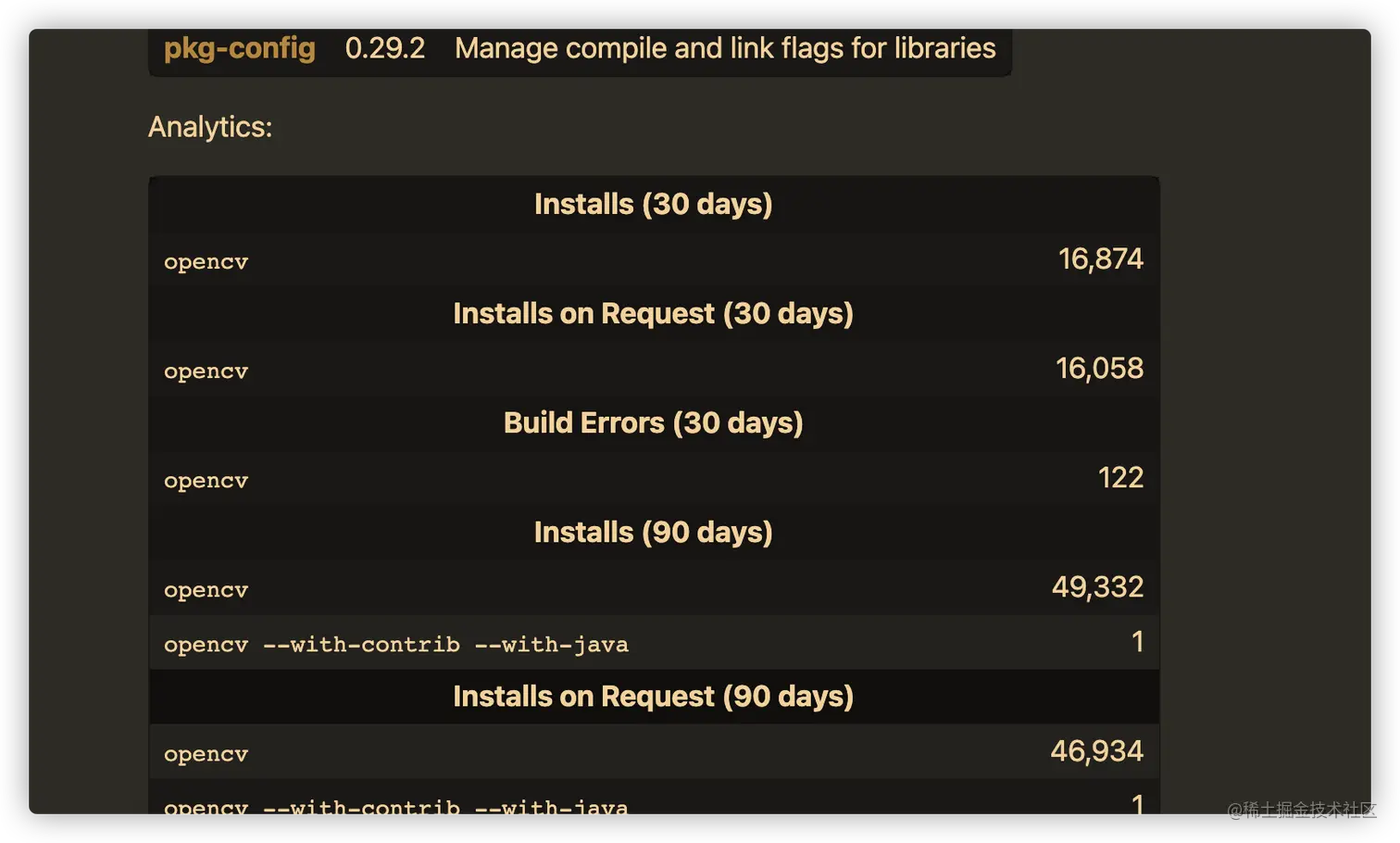Click opencv in the 16,058 row
1400x843 pixels.
coord(206,371)
